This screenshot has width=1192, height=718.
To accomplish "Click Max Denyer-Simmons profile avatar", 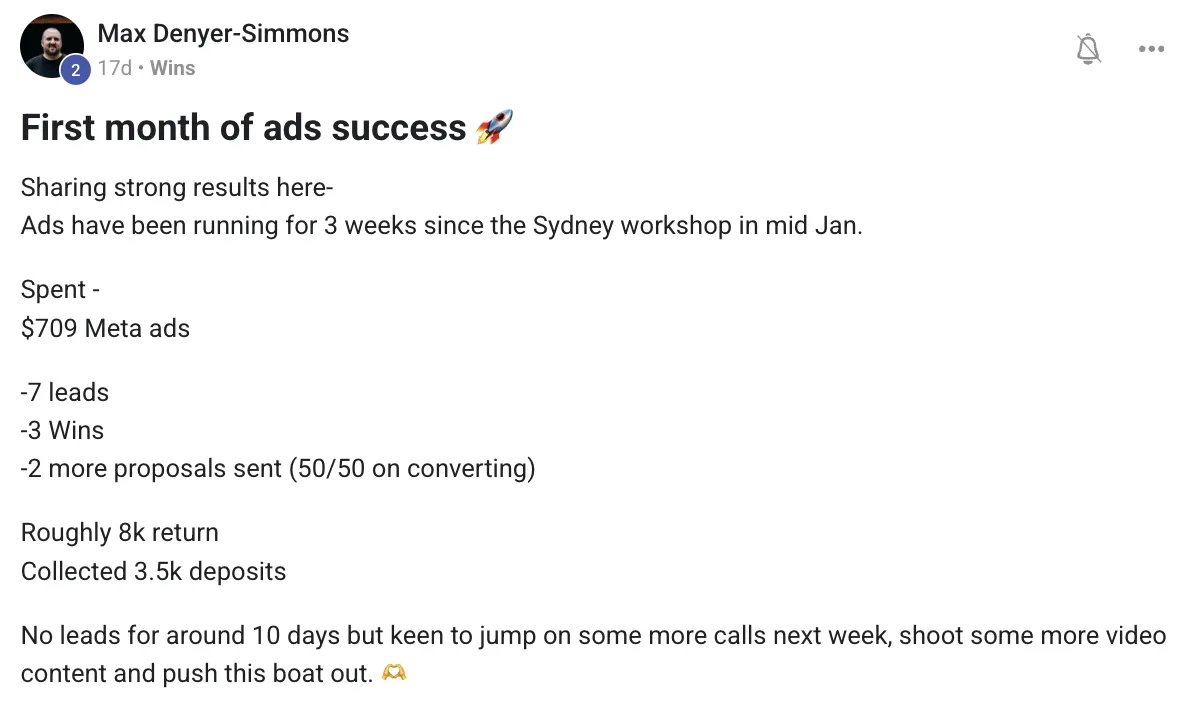I will 50,46.
